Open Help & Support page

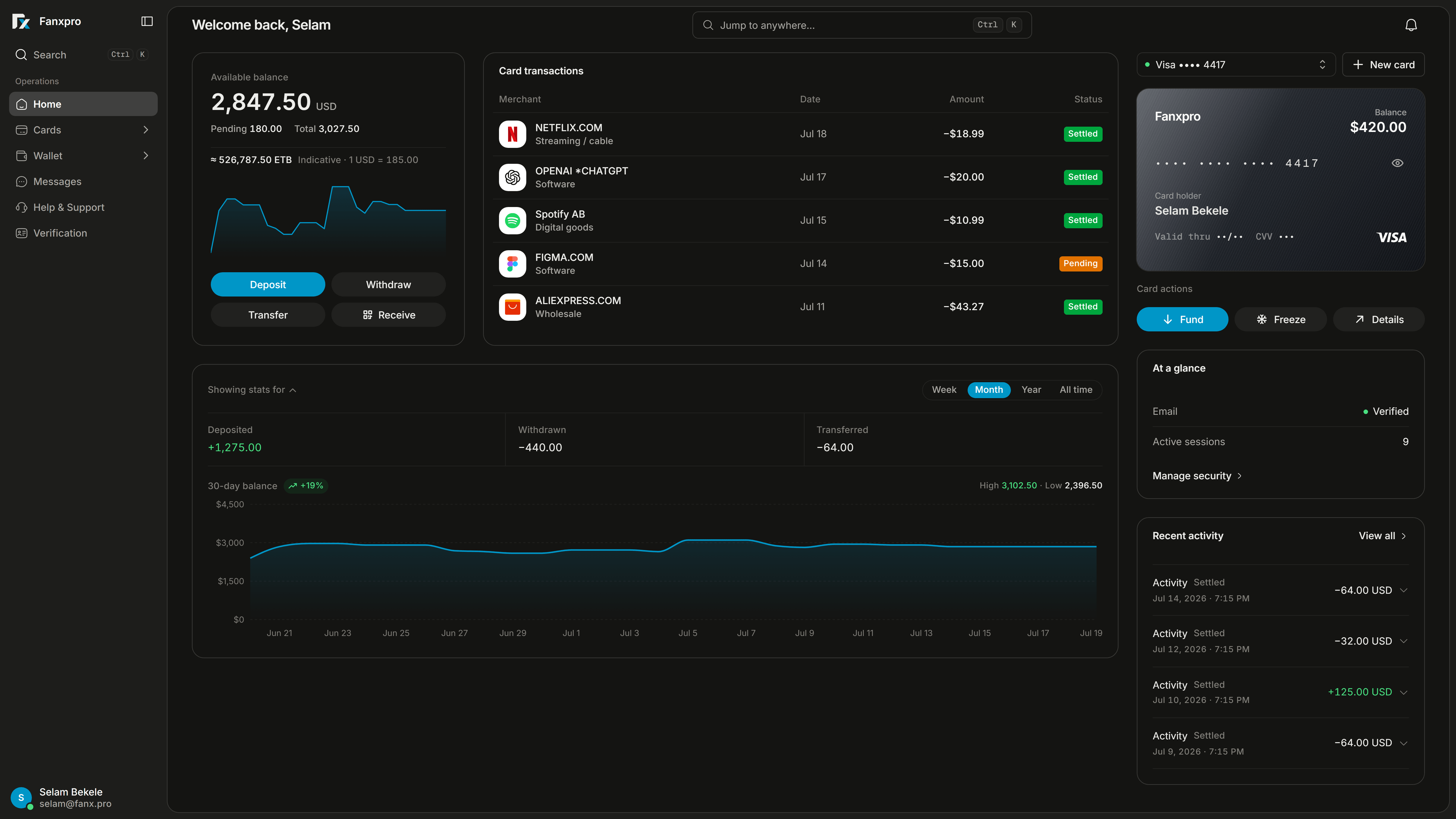tap(83, 207)
